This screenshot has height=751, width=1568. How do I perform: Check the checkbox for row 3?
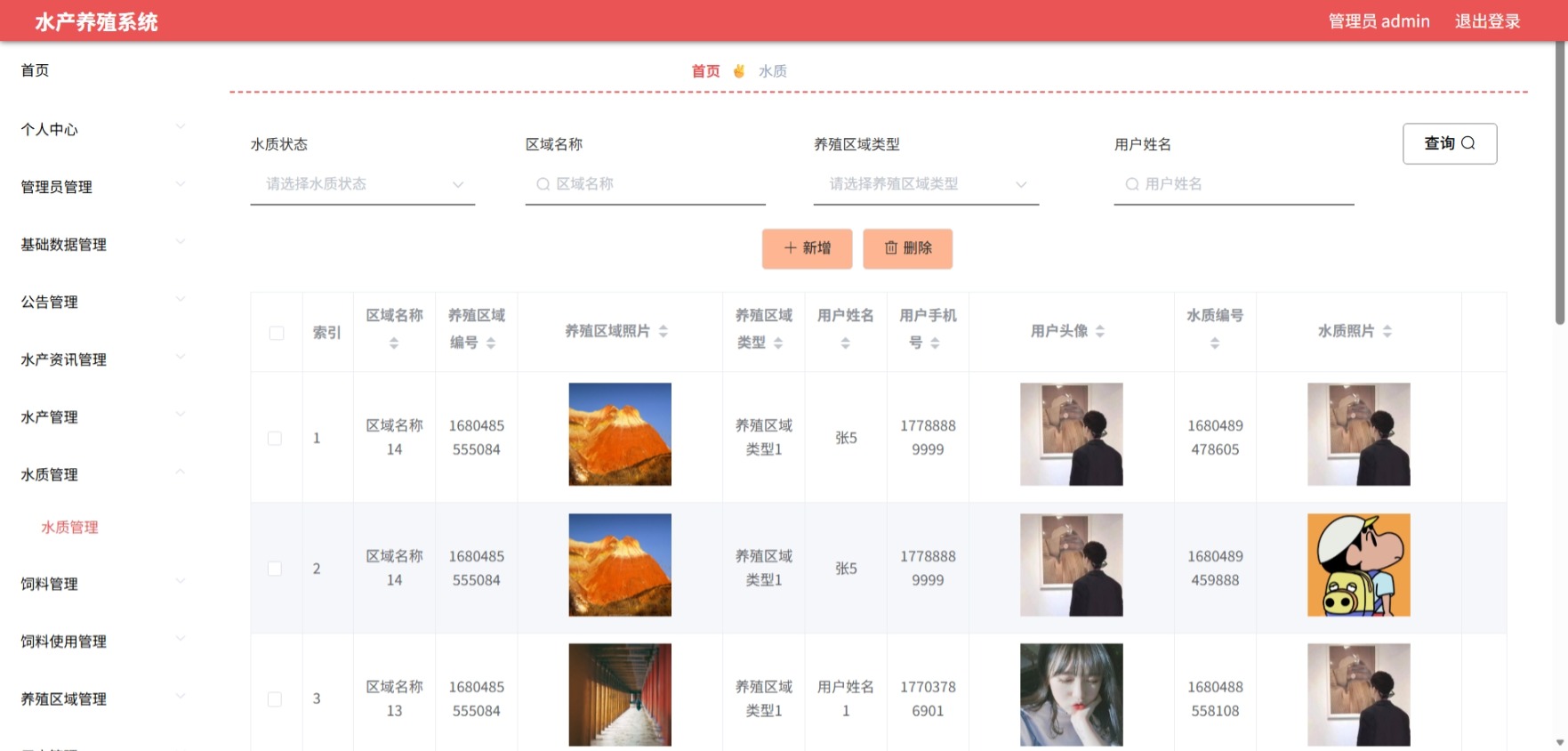(x=275, y=699)
